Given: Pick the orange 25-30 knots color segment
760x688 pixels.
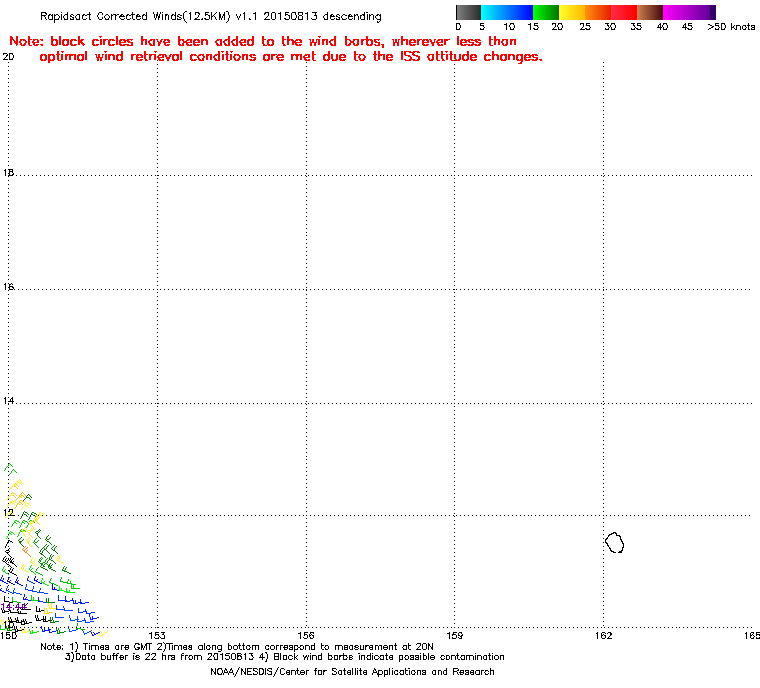Looking at the screenshot, I should (x=598, y=12).
